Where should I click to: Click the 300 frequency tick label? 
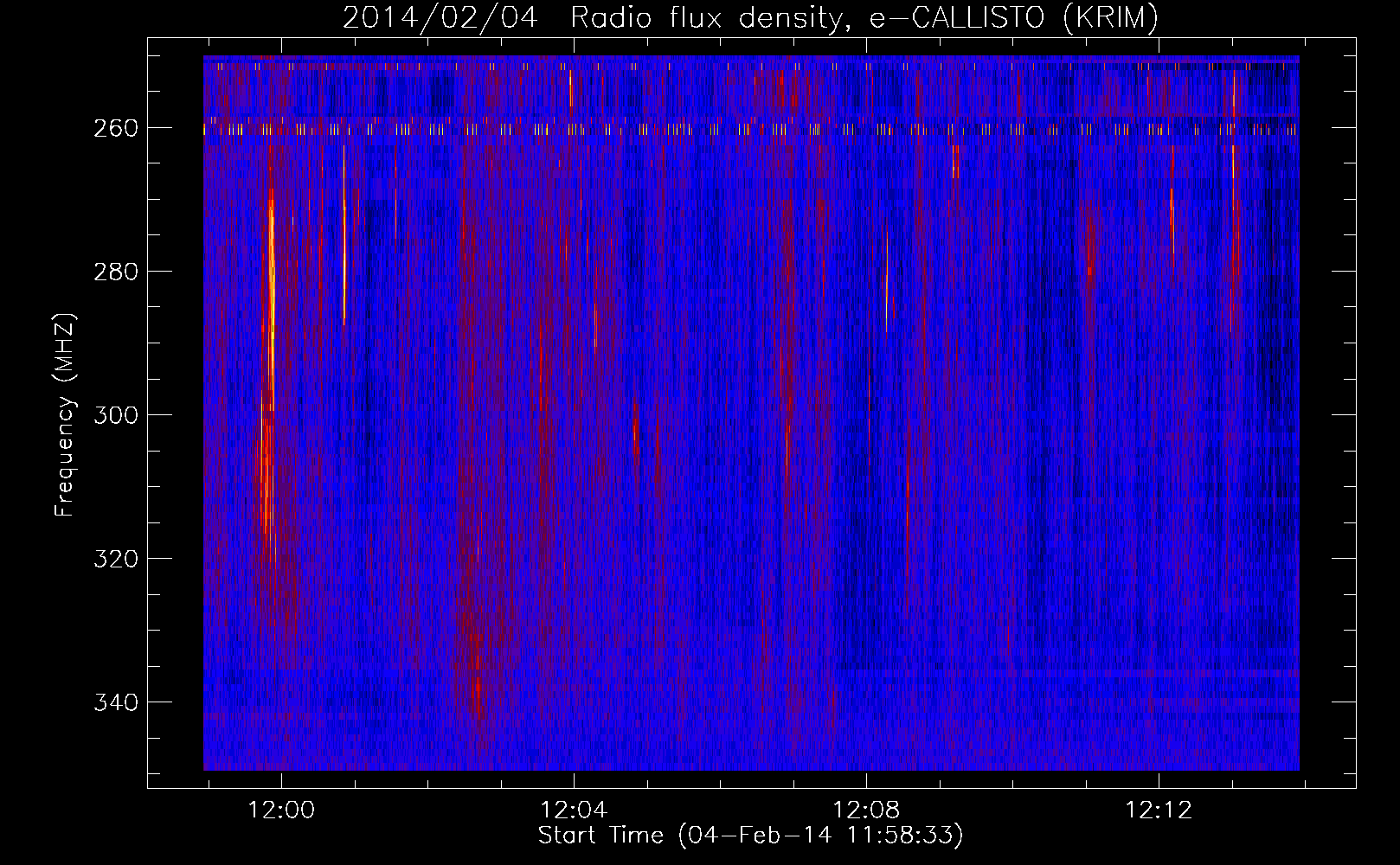click(115, 415)
